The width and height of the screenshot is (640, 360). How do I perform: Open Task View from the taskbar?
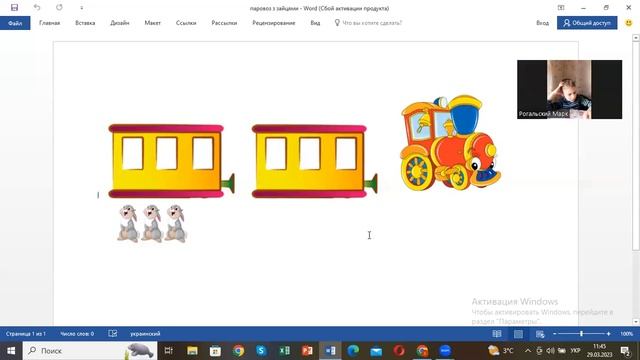click(x=169, y=351)
